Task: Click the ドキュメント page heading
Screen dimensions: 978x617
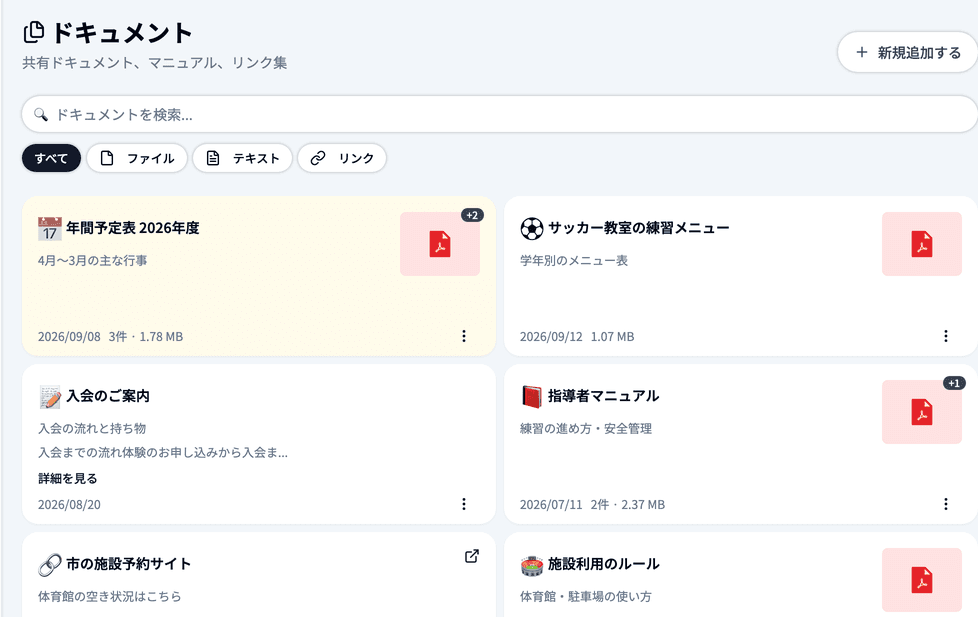Action: coord(122,33)
